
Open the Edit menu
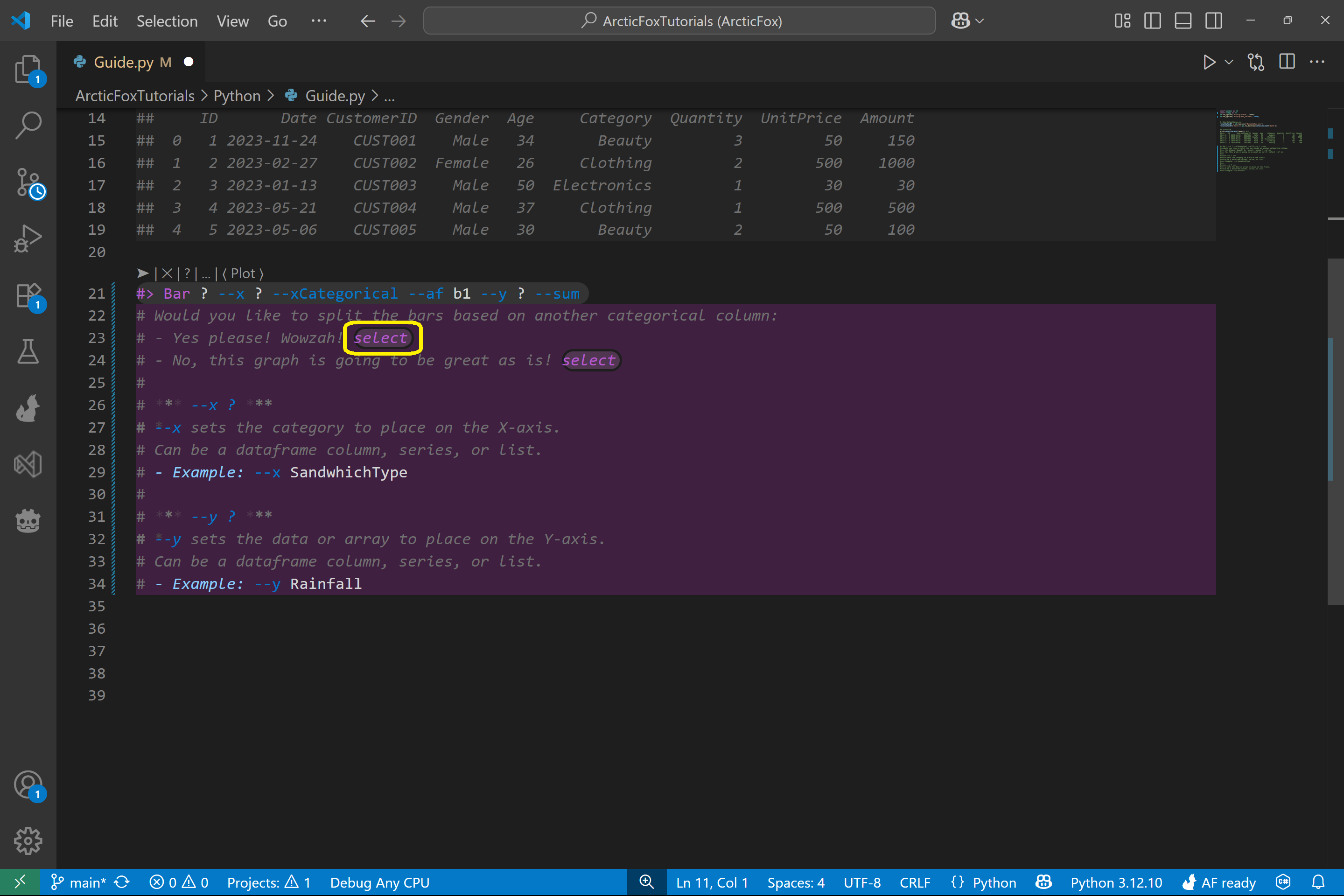pyautogui.click(x=105, y=21)
